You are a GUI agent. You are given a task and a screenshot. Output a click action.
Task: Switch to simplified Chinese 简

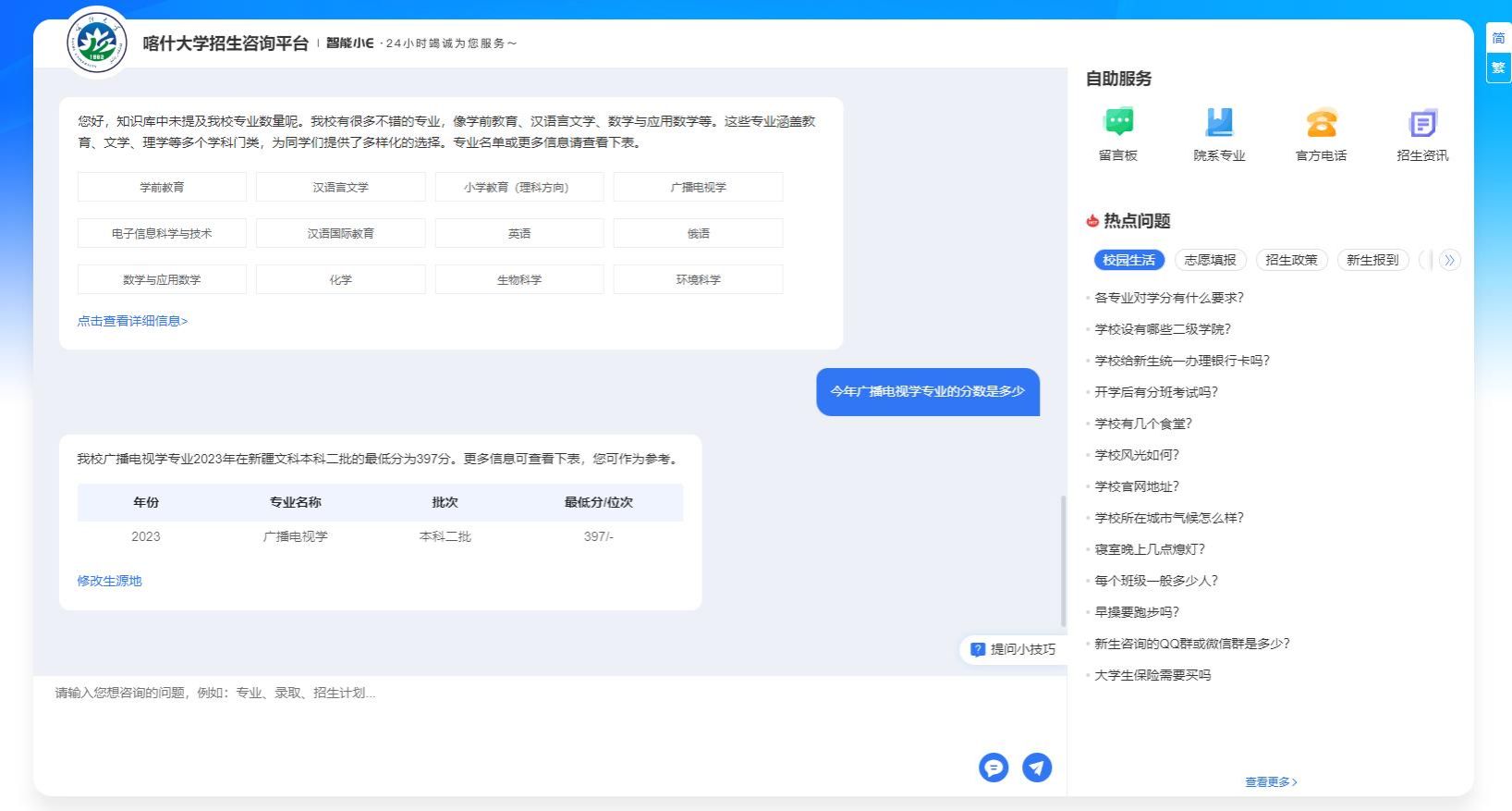click(x=1498, y=38)
